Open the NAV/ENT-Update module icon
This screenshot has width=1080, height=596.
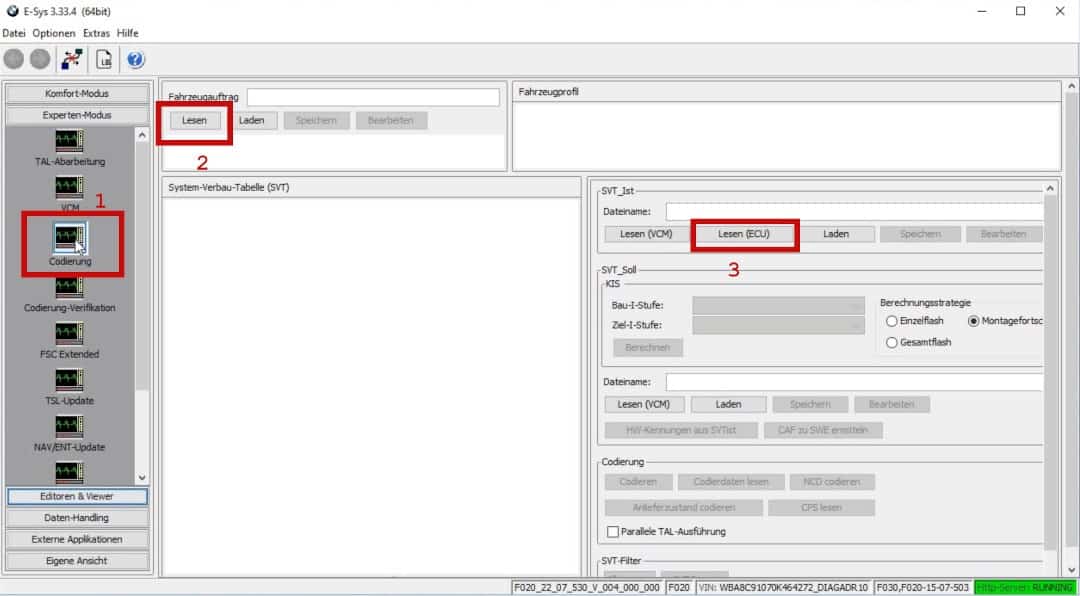70,426
